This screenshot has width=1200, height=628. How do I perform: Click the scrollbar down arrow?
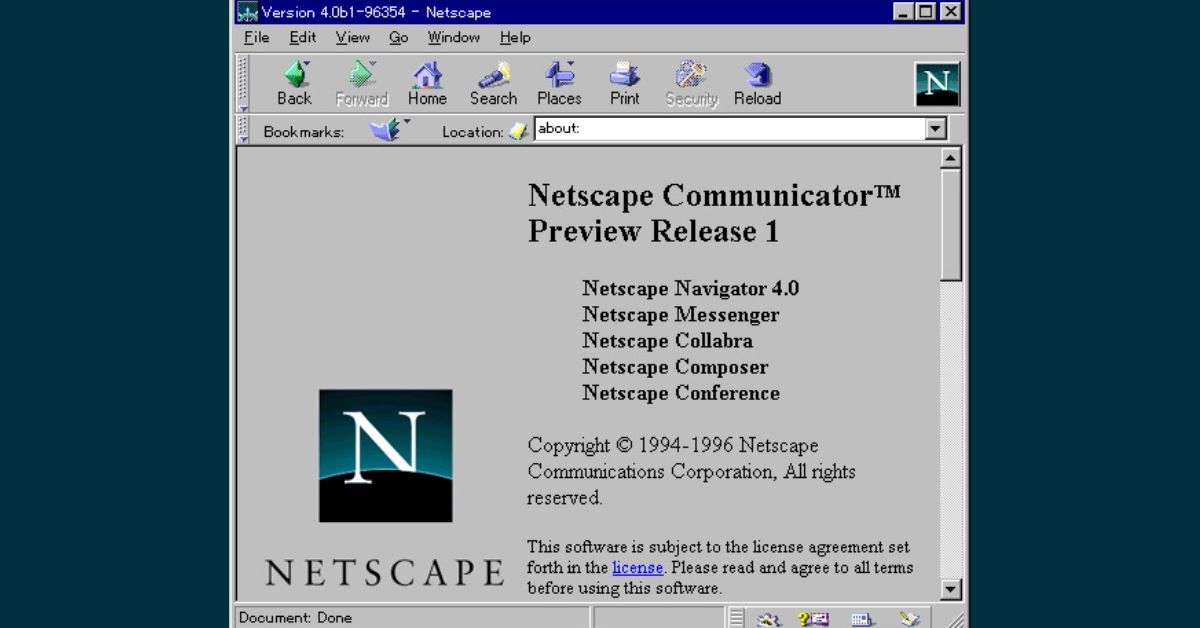(951, 590)
